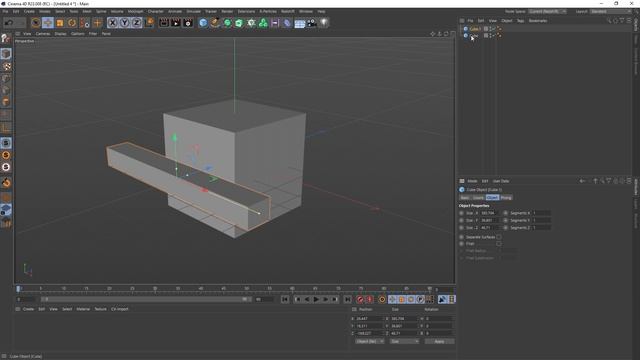This screenshot has width=640, height=360.
Task: Open the Simulate menu
Action: [x=193, y=11]
